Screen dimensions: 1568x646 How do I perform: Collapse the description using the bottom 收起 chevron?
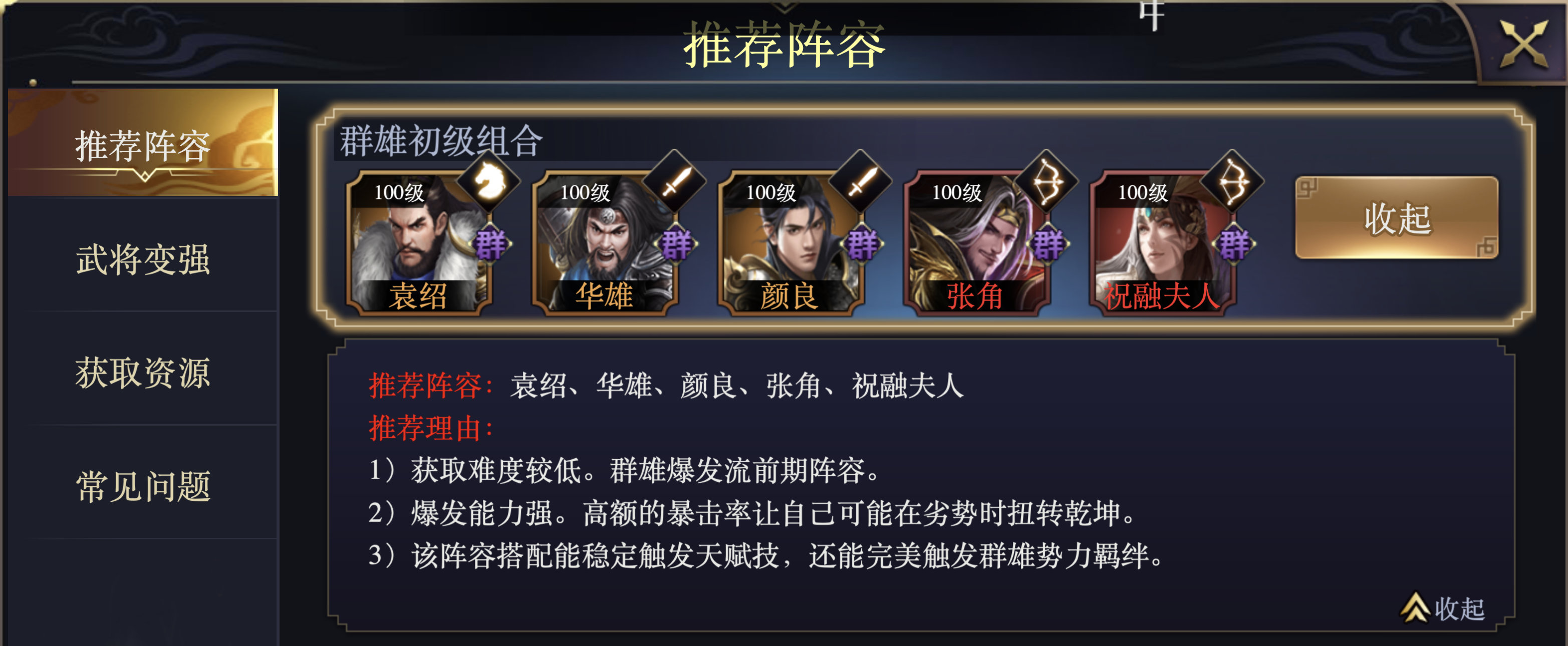(1443, 607)
